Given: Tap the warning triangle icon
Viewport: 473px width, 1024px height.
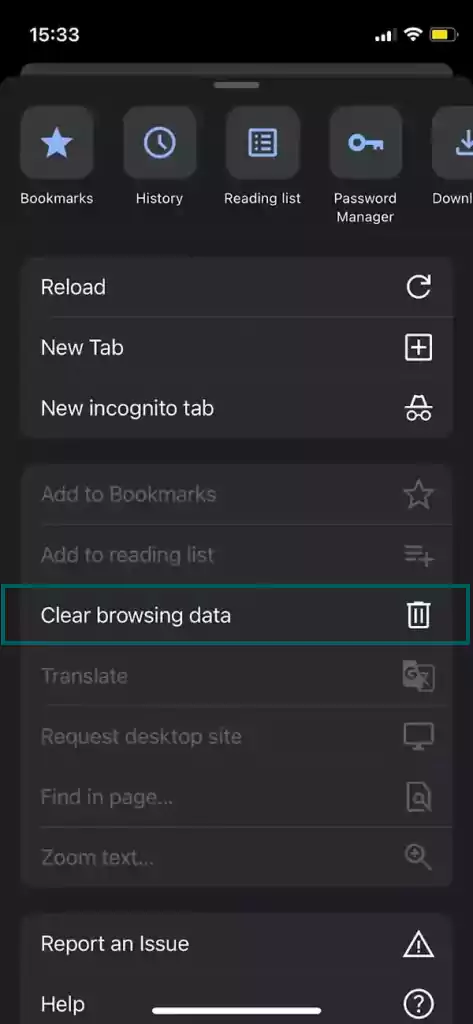Looking at the screenshot, I should [419, 944].
